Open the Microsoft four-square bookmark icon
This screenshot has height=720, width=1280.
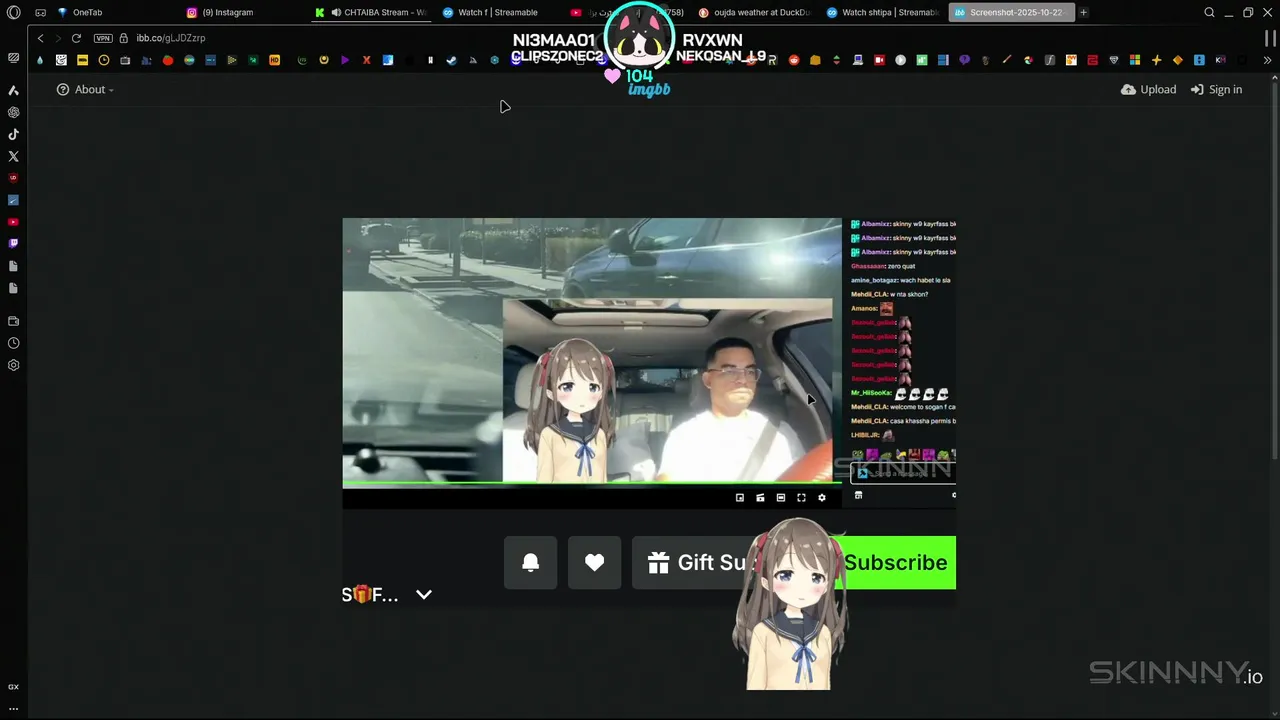point(1135,60)
